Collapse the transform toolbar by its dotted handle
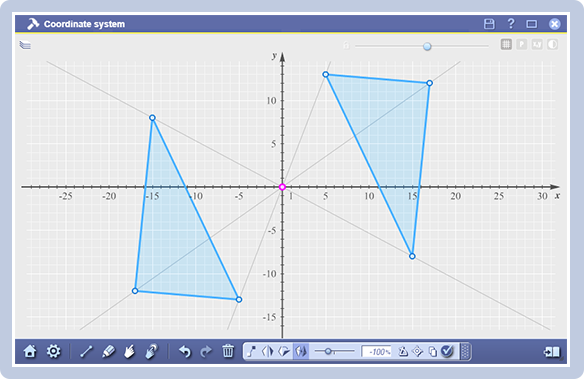The width and height of the screenshot is (584, 379). click(x=465, y=351)
